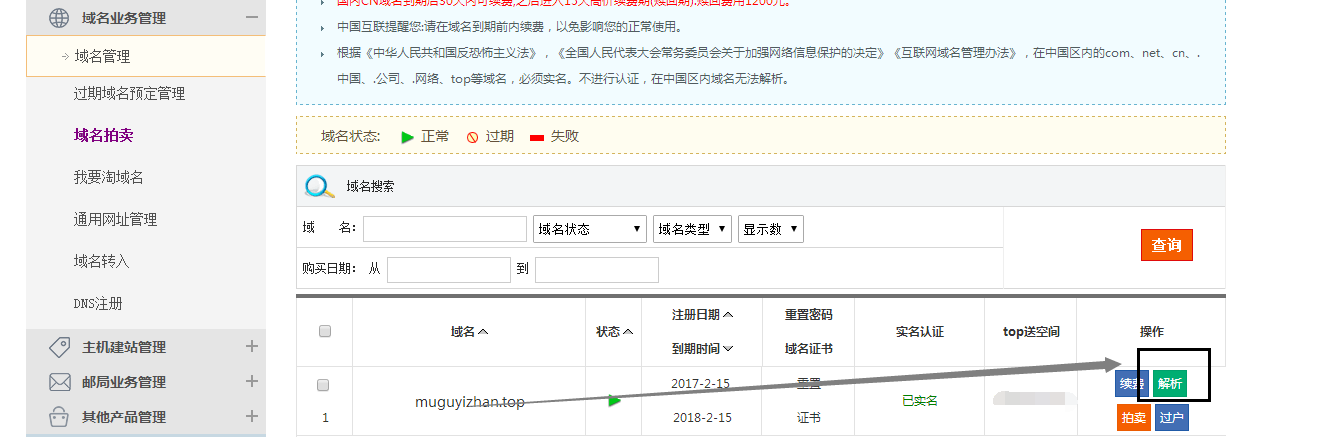Click the green 解析 button
This screenshot has width=1335, height=437.
tap(1169, 384)
